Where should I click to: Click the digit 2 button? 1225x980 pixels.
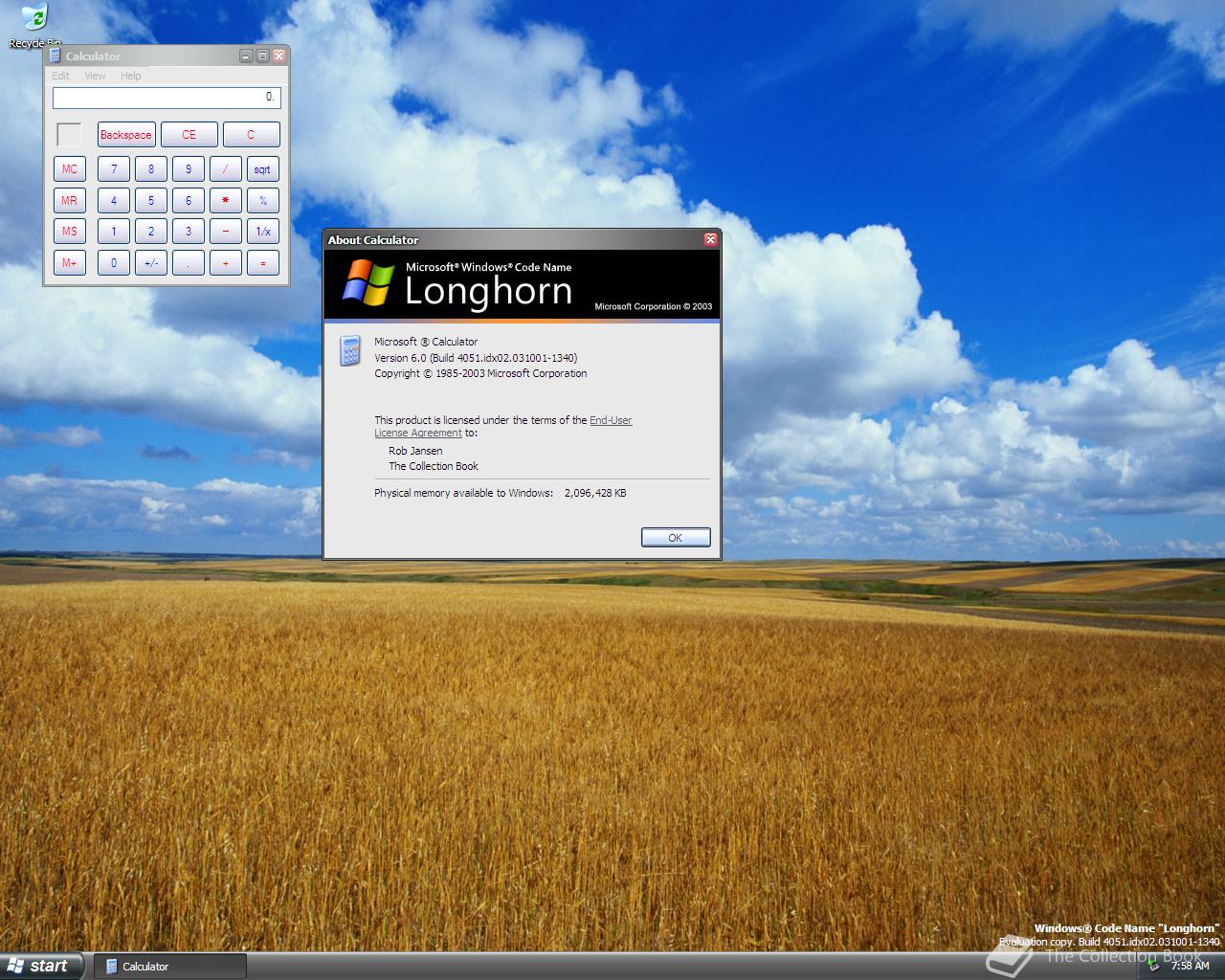[151, 232]
